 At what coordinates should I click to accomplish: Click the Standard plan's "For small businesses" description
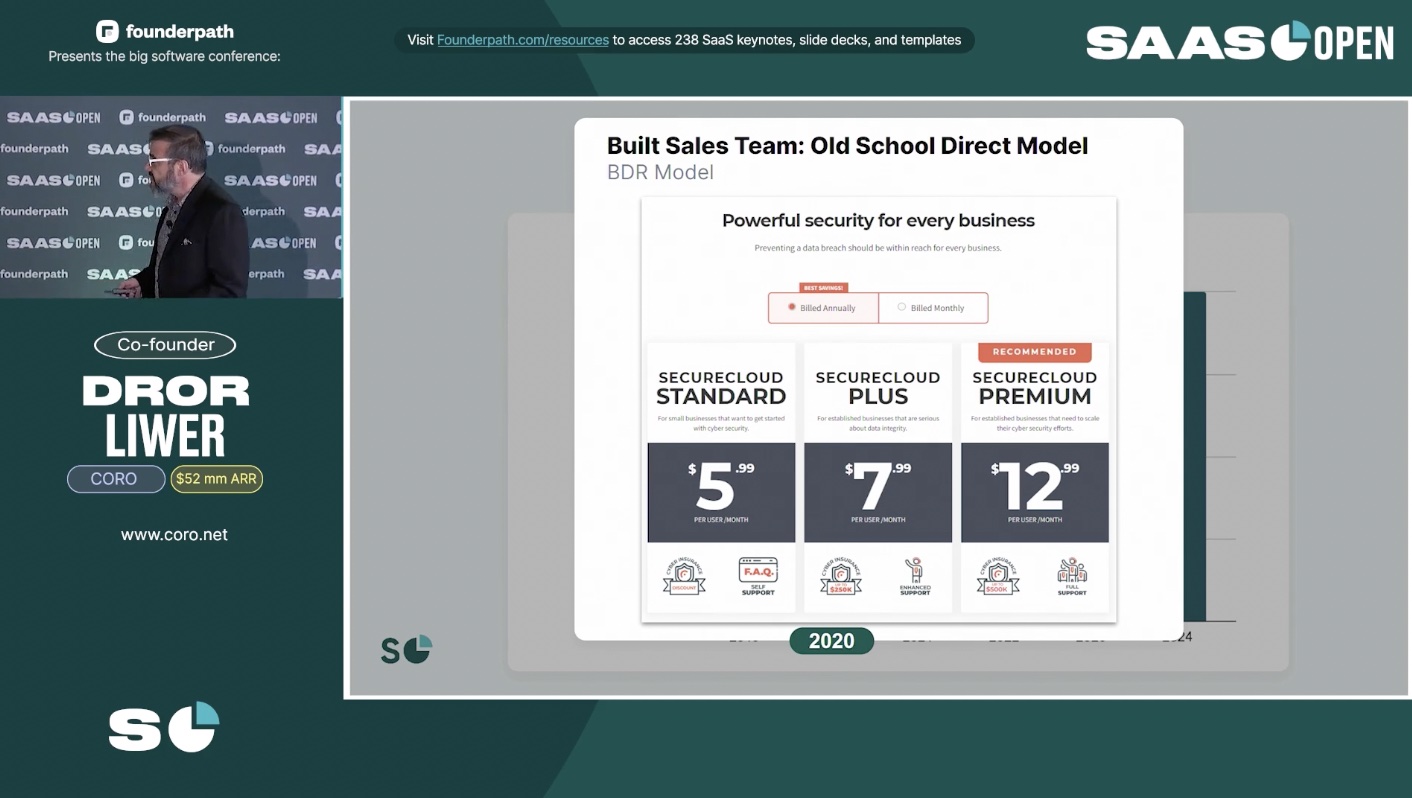coord(721,423)
